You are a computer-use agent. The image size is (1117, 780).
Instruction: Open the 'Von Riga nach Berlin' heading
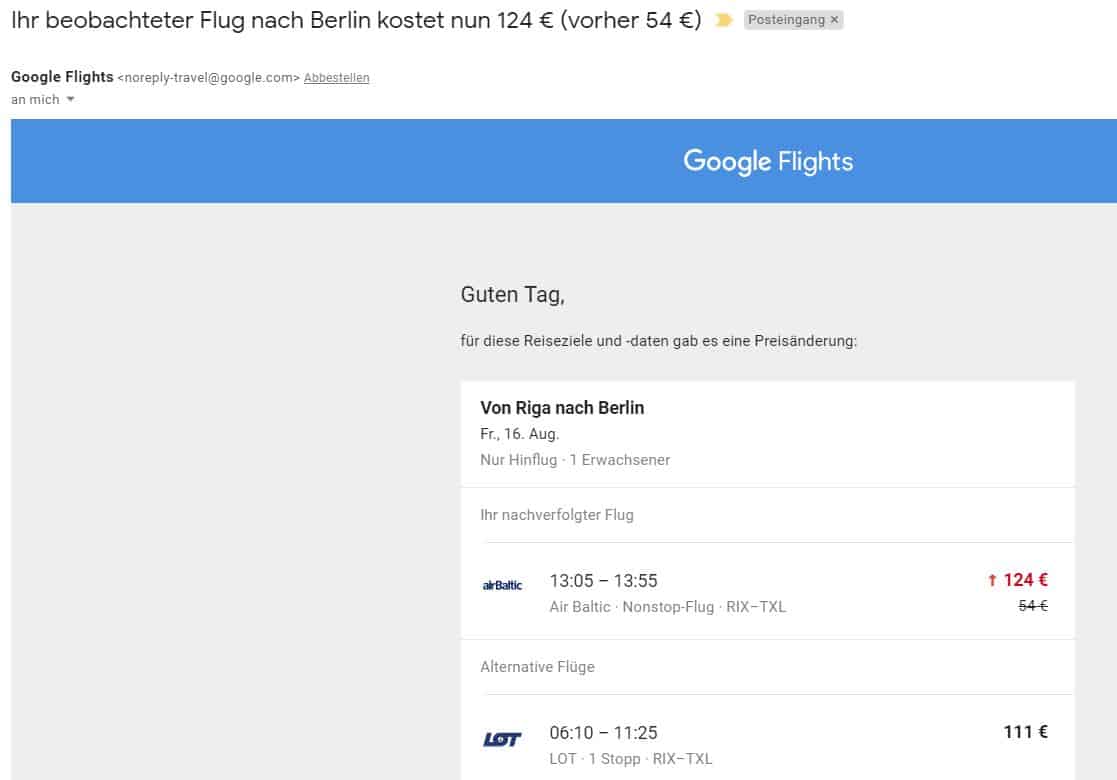pyautogui.click(x=562, y=408)
